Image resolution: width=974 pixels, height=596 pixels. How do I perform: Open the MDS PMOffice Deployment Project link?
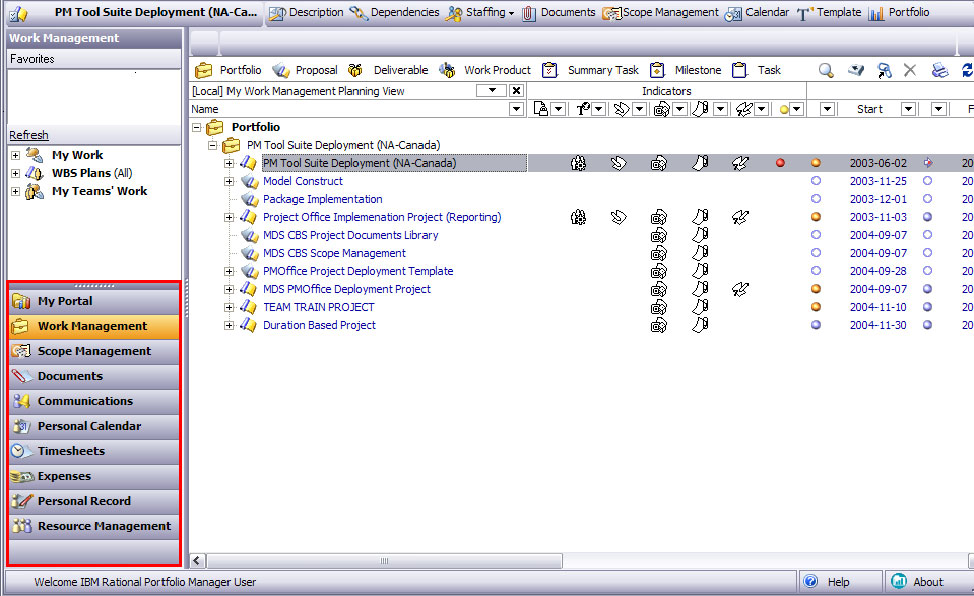[347, 290]
